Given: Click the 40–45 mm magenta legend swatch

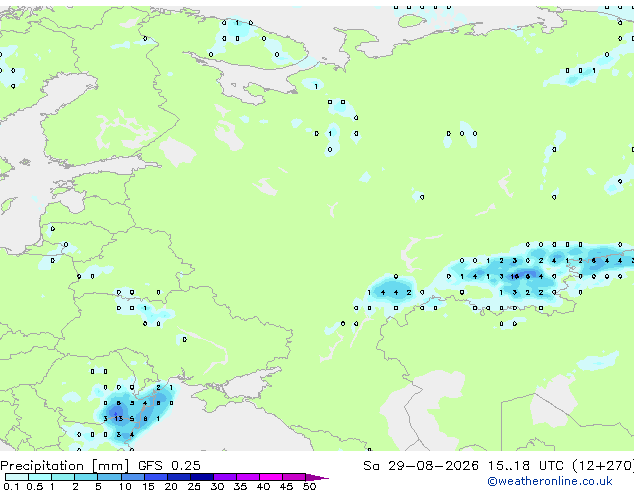Looking at the screenshot, I should 271,477.
